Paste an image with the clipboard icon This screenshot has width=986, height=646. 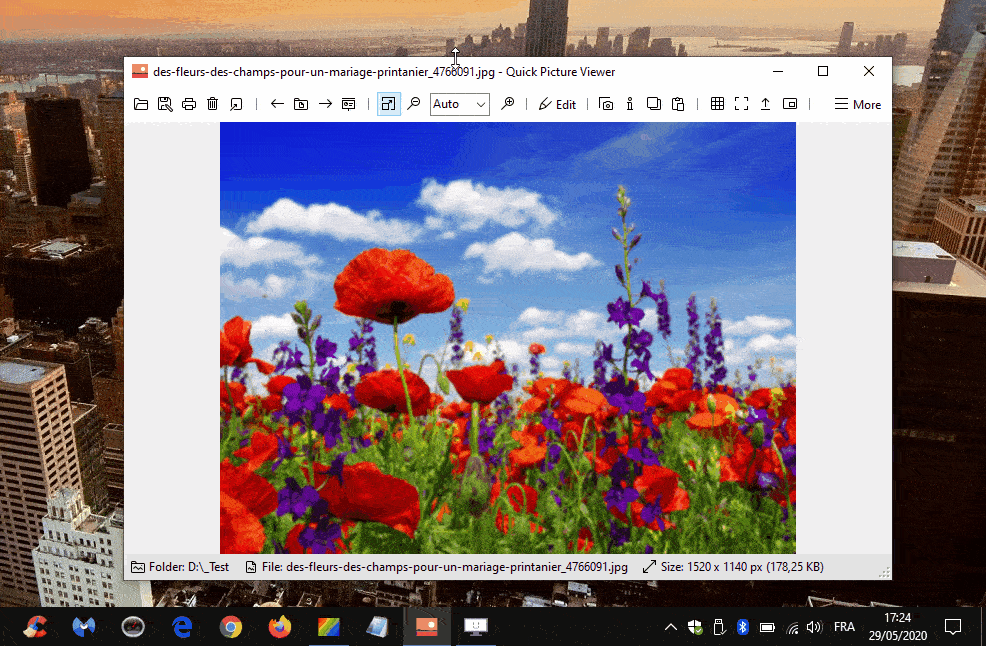click(x=678, y=104)
